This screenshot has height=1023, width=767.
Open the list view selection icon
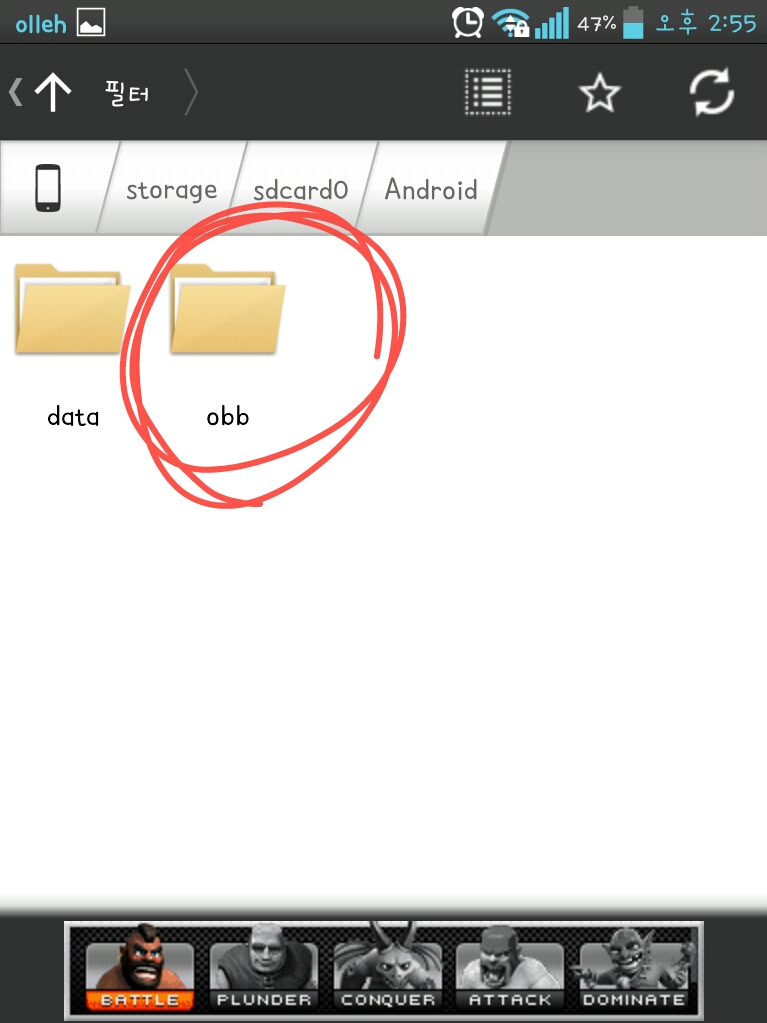coord(487,92)
